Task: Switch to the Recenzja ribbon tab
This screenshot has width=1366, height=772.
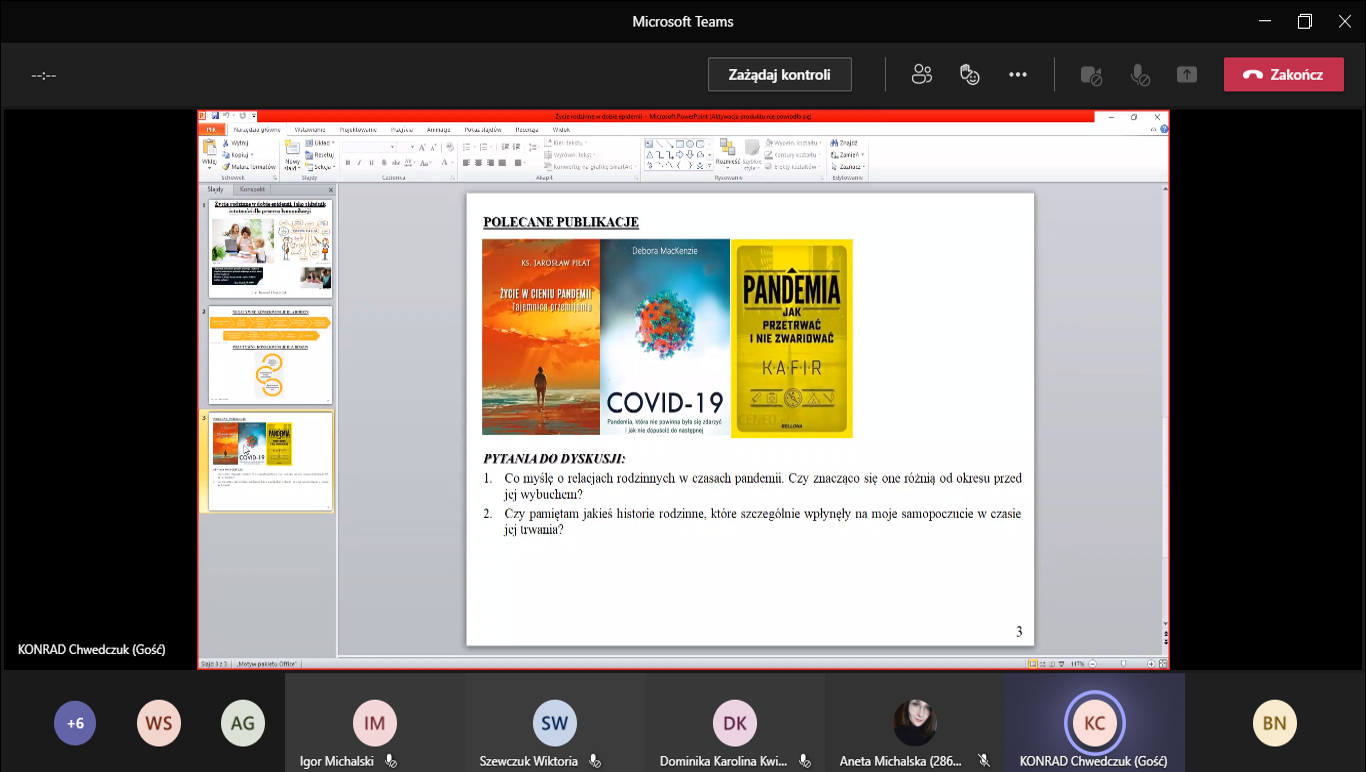Action: point(527,129)
